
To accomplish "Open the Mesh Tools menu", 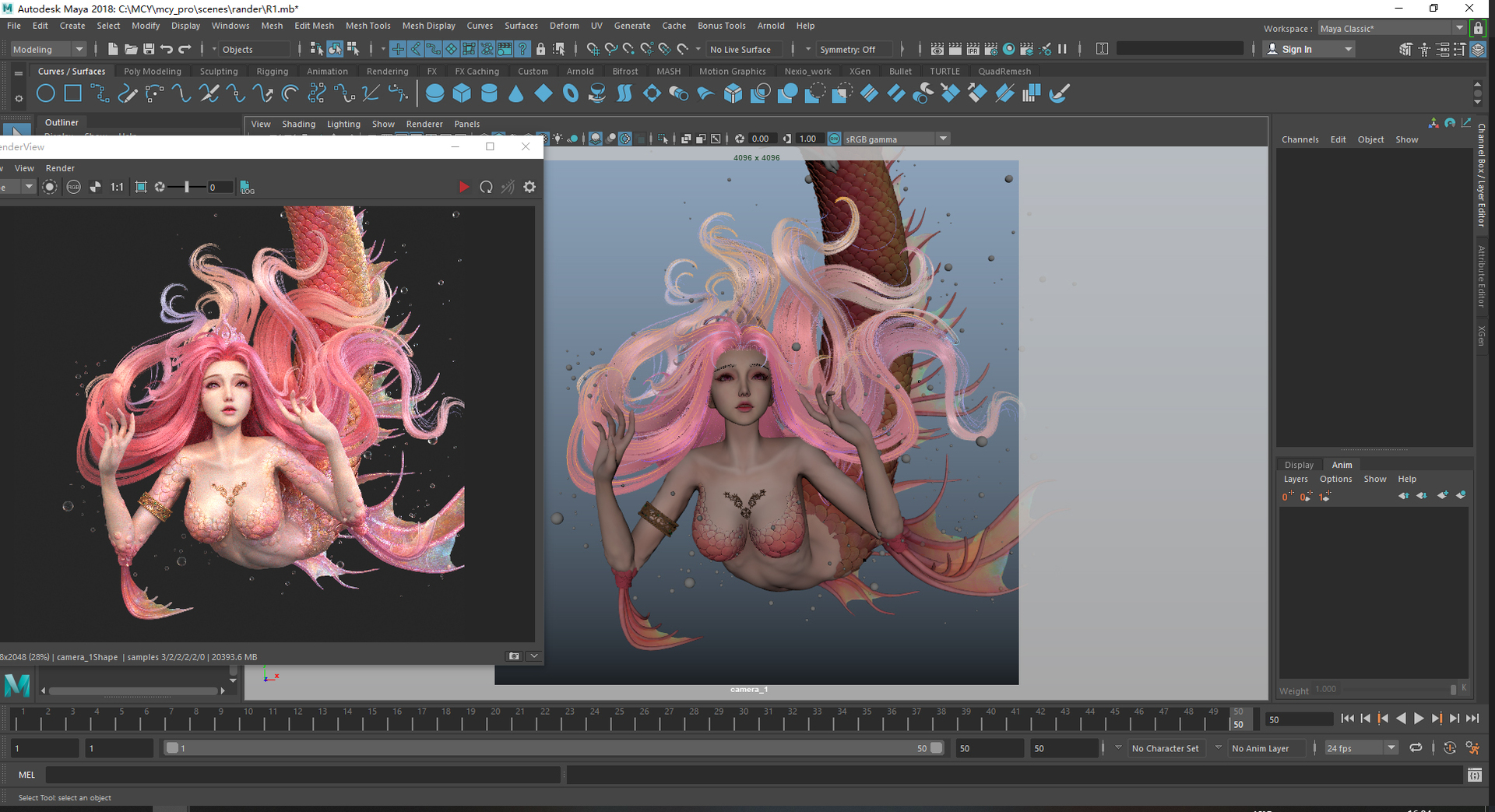I will pos(368,26).
